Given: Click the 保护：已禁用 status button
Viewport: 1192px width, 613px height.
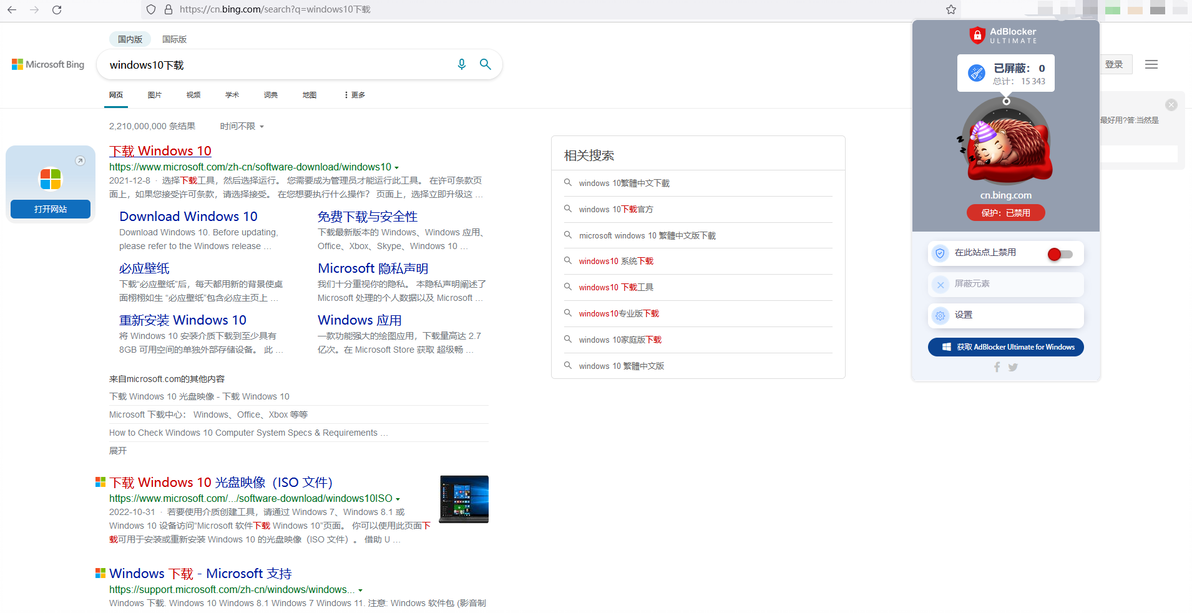Looking at the screenshot, I should click(1006, 213).
